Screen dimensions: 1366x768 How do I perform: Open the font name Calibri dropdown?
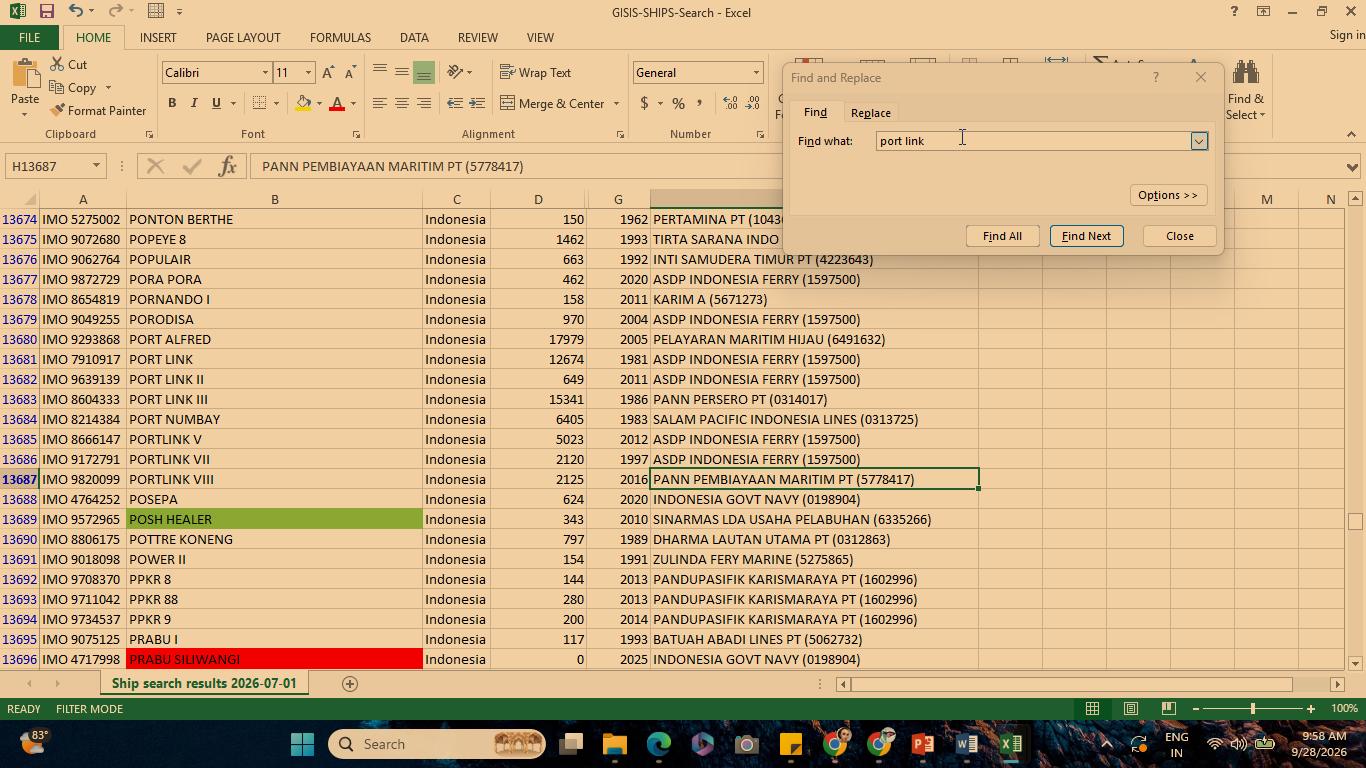pyautogui.click(x=265, y=72)
